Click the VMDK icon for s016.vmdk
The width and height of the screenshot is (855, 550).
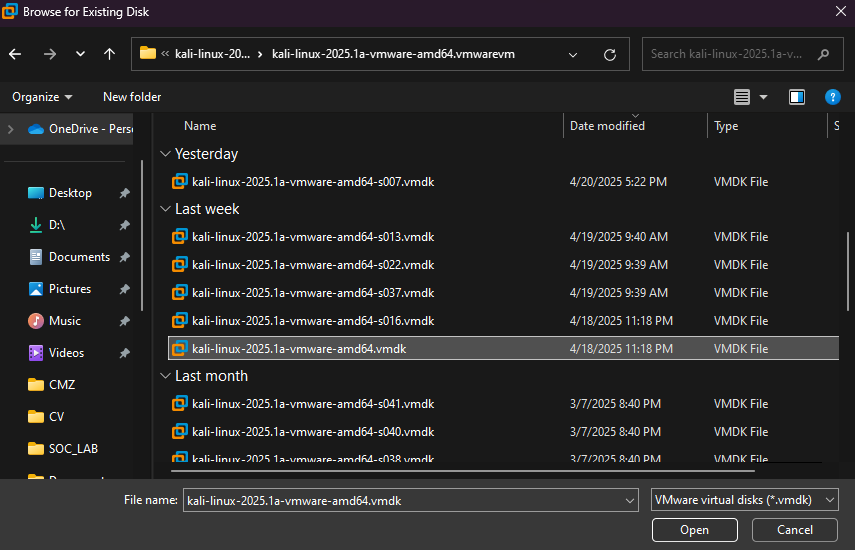click(179, 321)
